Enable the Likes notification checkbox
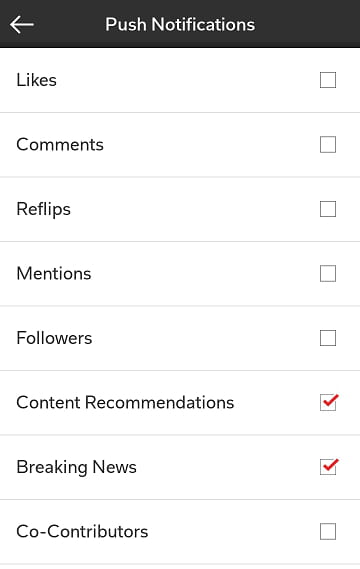Screen dimensions: 360x569 [328, 80]
